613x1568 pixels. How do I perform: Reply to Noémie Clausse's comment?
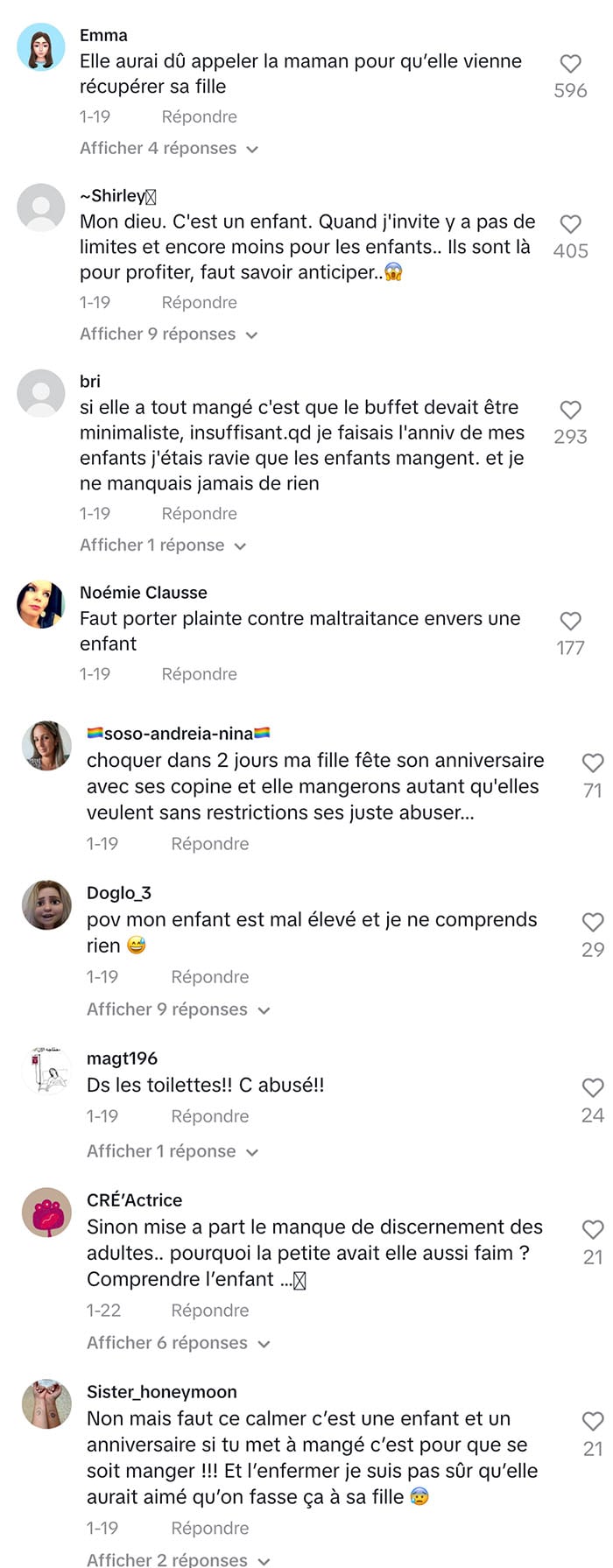click(x=199, y=674)
